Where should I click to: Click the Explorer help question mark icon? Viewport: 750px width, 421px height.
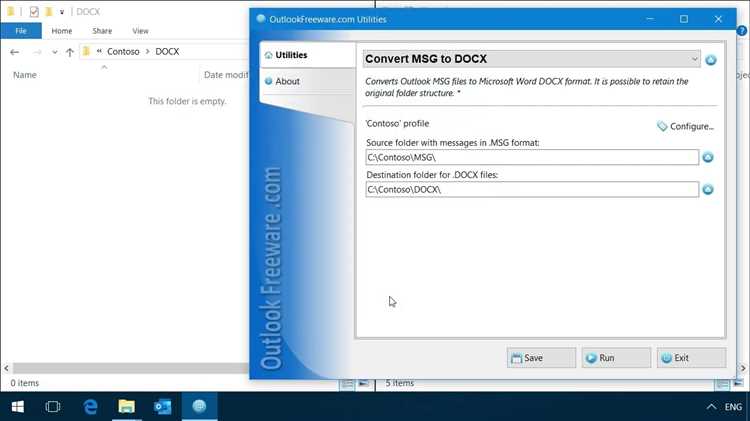[742, 31]
